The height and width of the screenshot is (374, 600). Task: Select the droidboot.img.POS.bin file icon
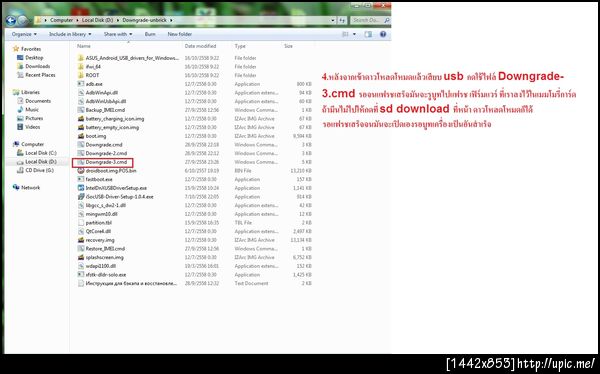click(81, 171)
